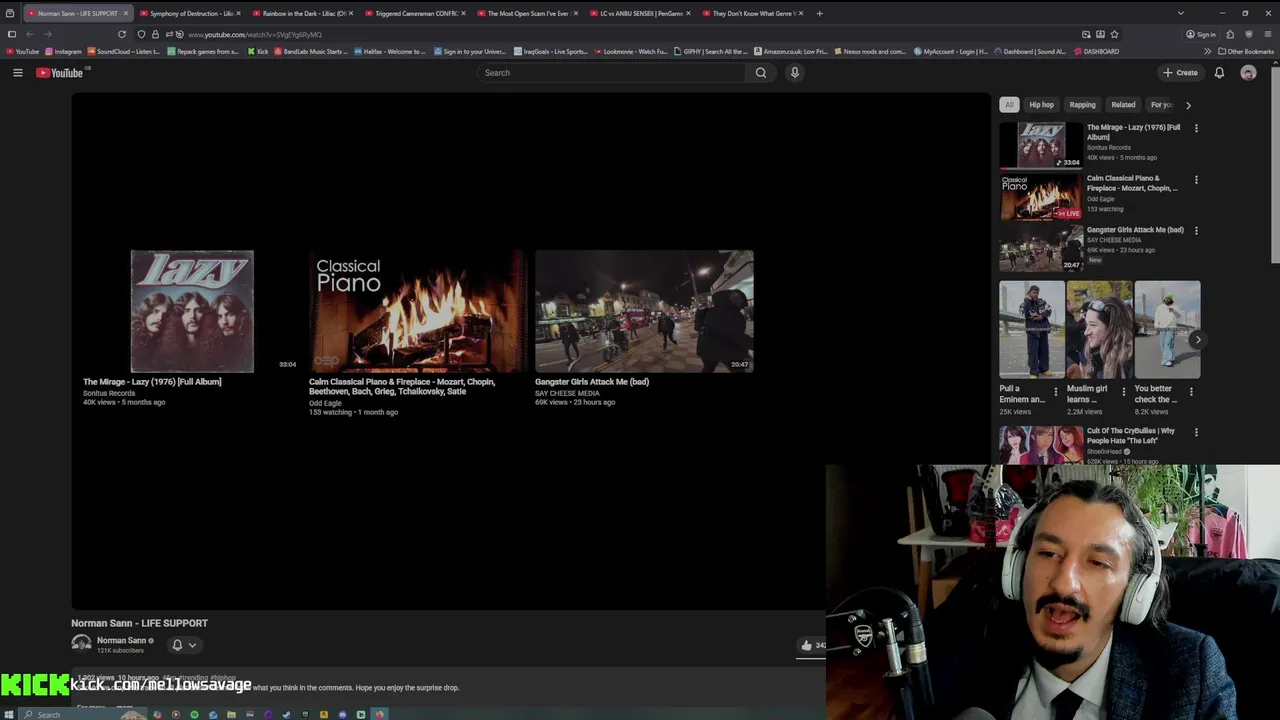Open the browser tab list dropdown
This screenshot has height=720, width=1280.
click(1180, 13)
